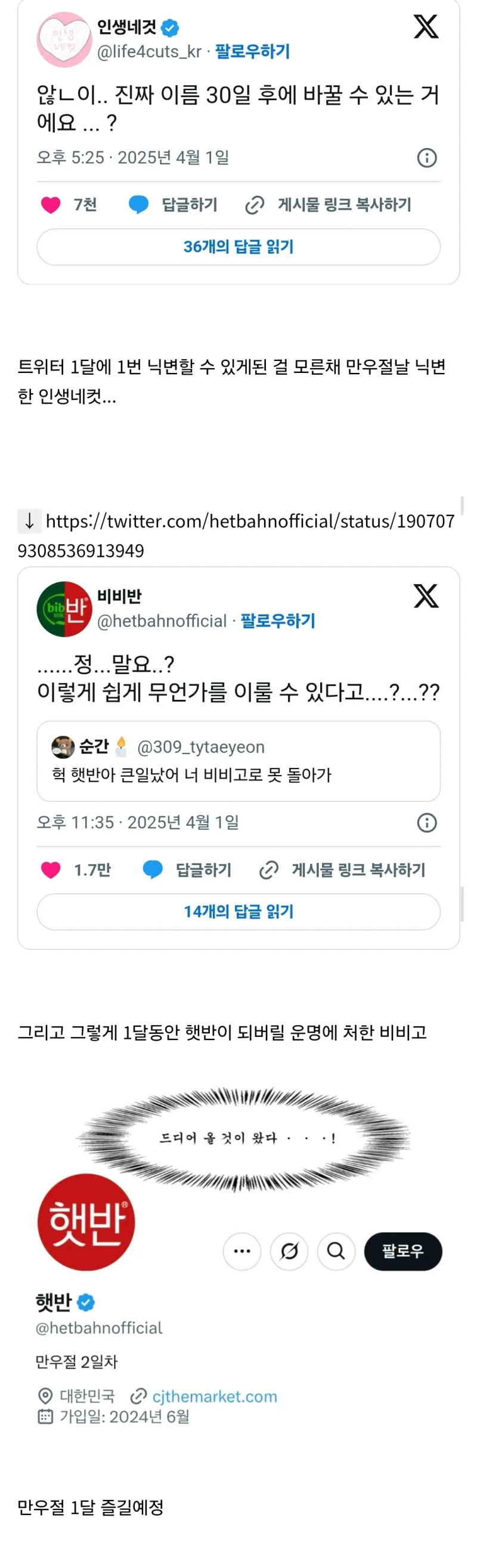Toggle follow state via 팔로우하기 on 비비반

[277, 622]
